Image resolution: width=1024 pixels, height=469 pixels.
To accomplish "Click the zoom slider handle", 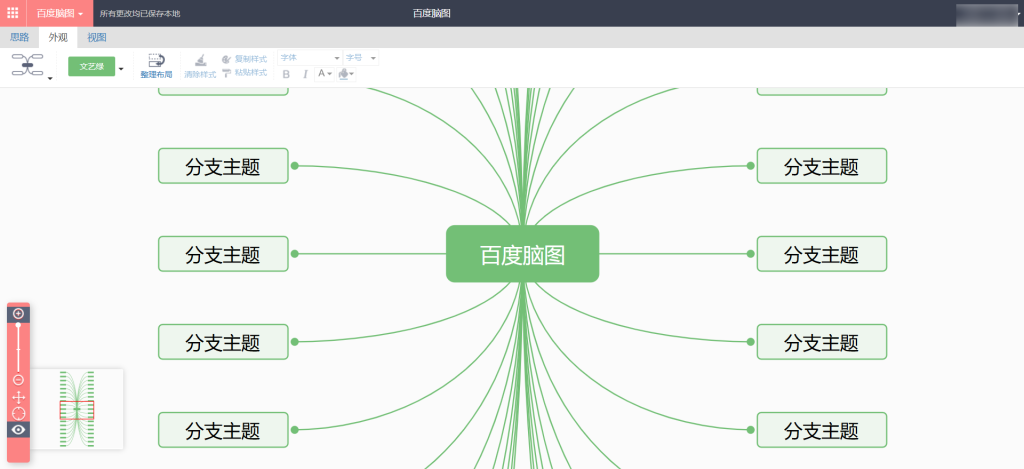I will (18, 325).
